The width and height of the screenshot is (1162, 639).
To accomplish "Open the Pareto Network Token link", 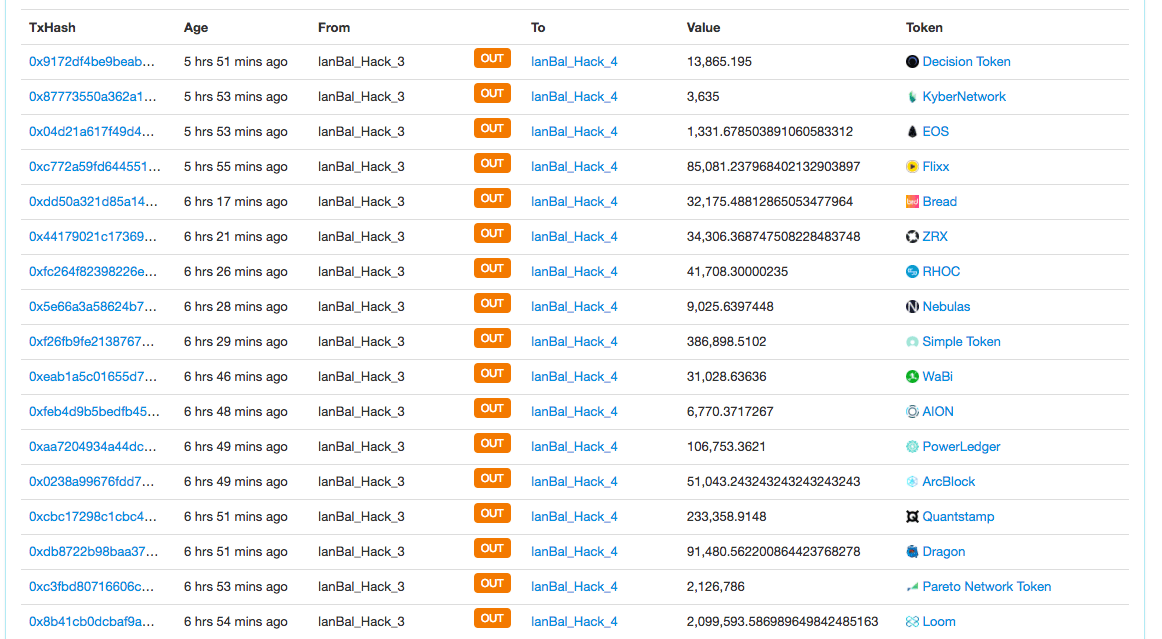I will (x=986, y=587).
